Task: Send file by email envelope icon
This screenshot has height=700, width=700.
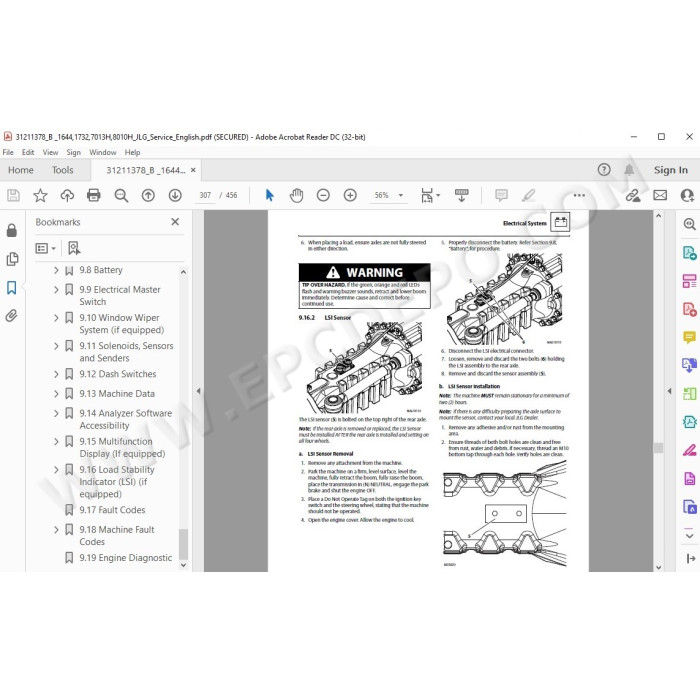Action: [x=660, y=195]
